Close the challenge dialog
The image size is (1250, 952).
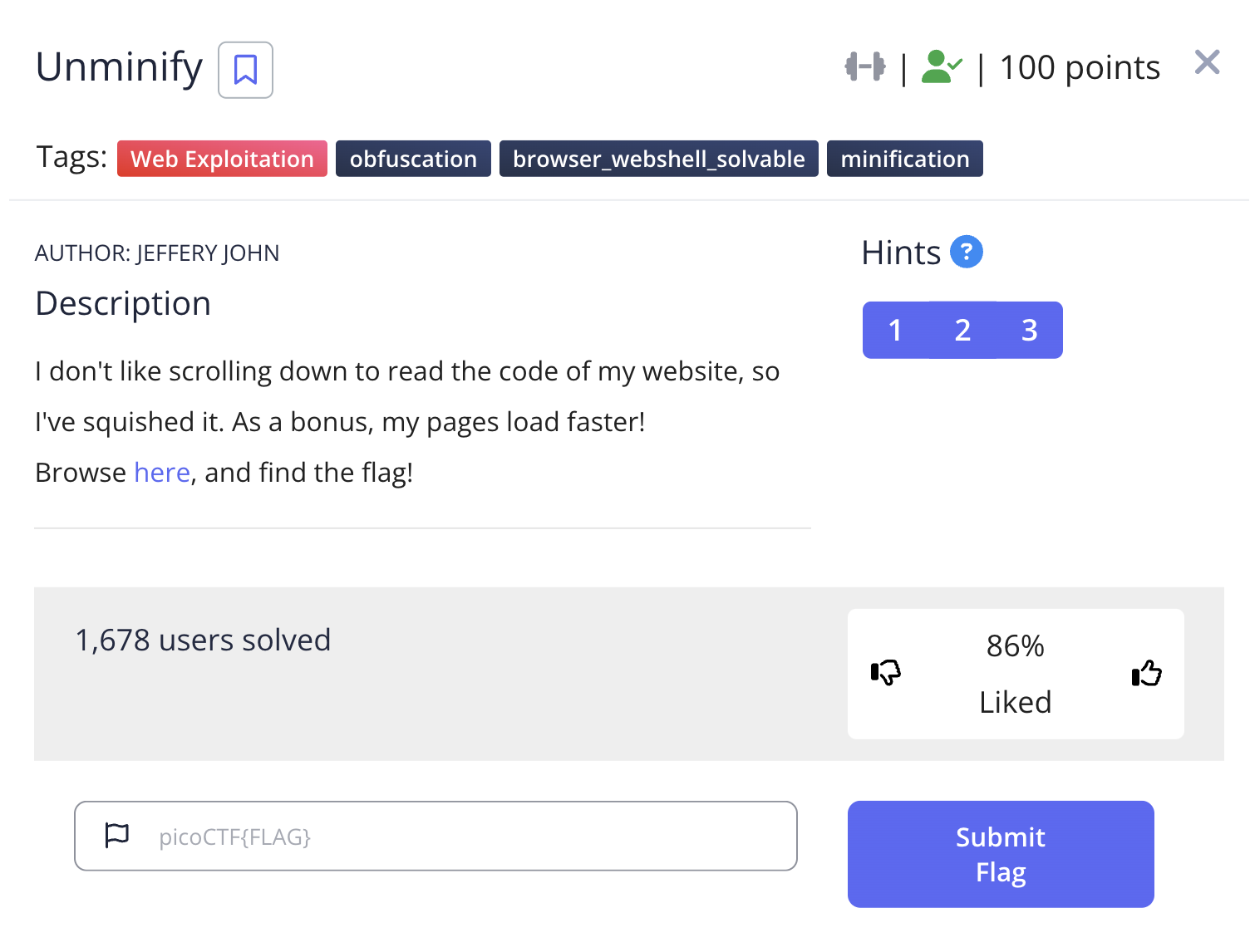pyautogui.click(x=1207, y=62)
